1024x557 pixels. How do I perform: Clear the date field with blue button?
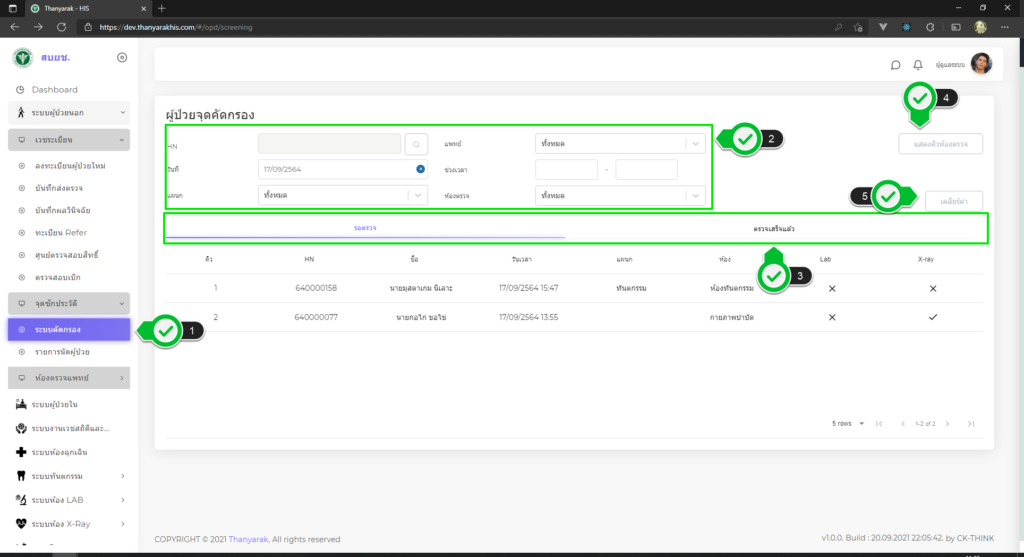tap(421, 169)
